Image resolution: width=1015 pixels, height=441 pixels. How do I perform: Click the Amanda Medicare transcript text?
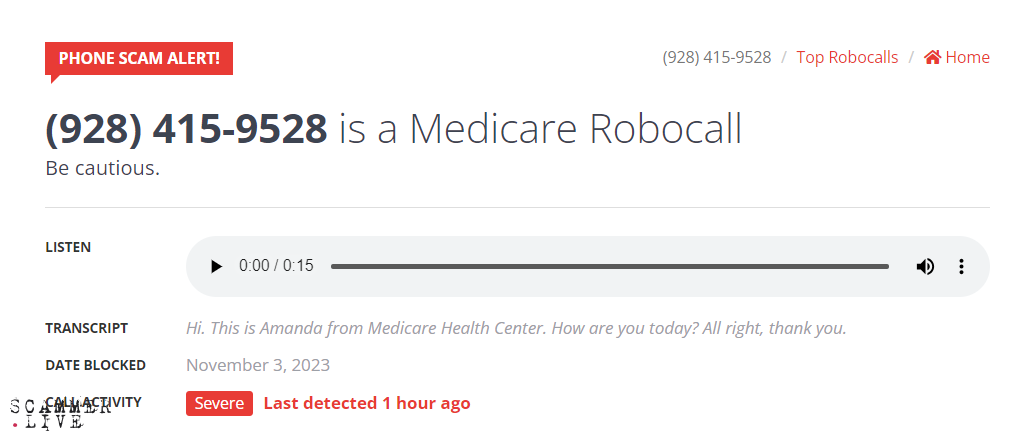[x=516, y=328]
